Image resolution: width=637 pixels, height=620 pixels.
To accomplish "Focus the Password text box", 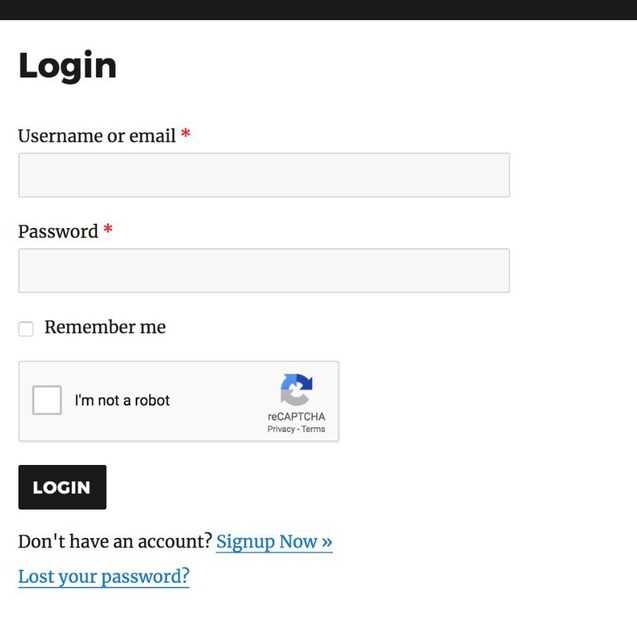I will click(263, 271).
